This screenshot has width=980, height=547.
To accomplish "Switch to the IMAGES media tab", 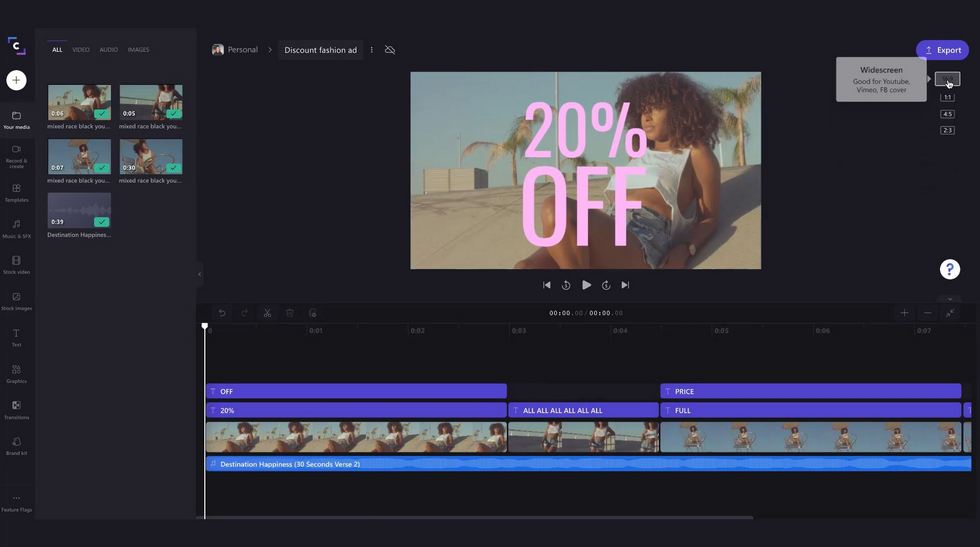I will [138, 49].
